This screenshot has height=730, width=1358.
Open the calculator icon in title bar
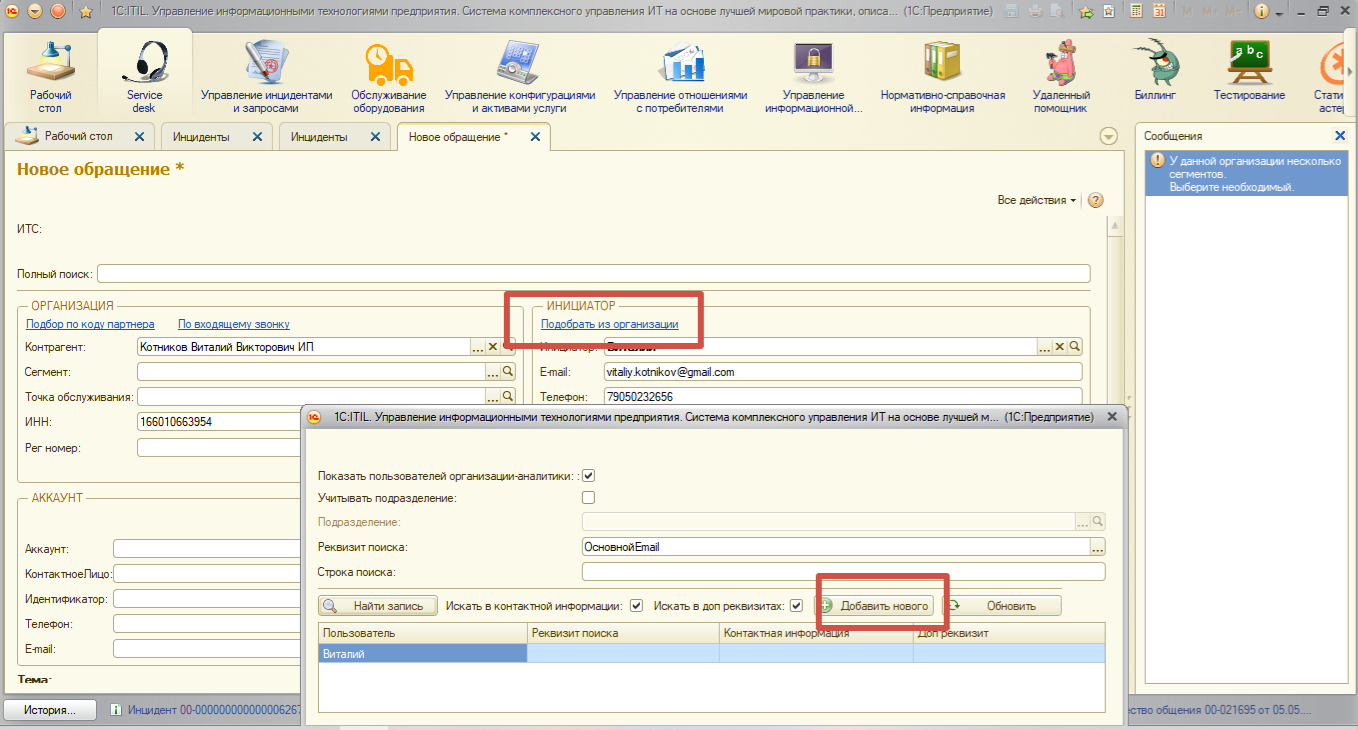click(1137, 11)
